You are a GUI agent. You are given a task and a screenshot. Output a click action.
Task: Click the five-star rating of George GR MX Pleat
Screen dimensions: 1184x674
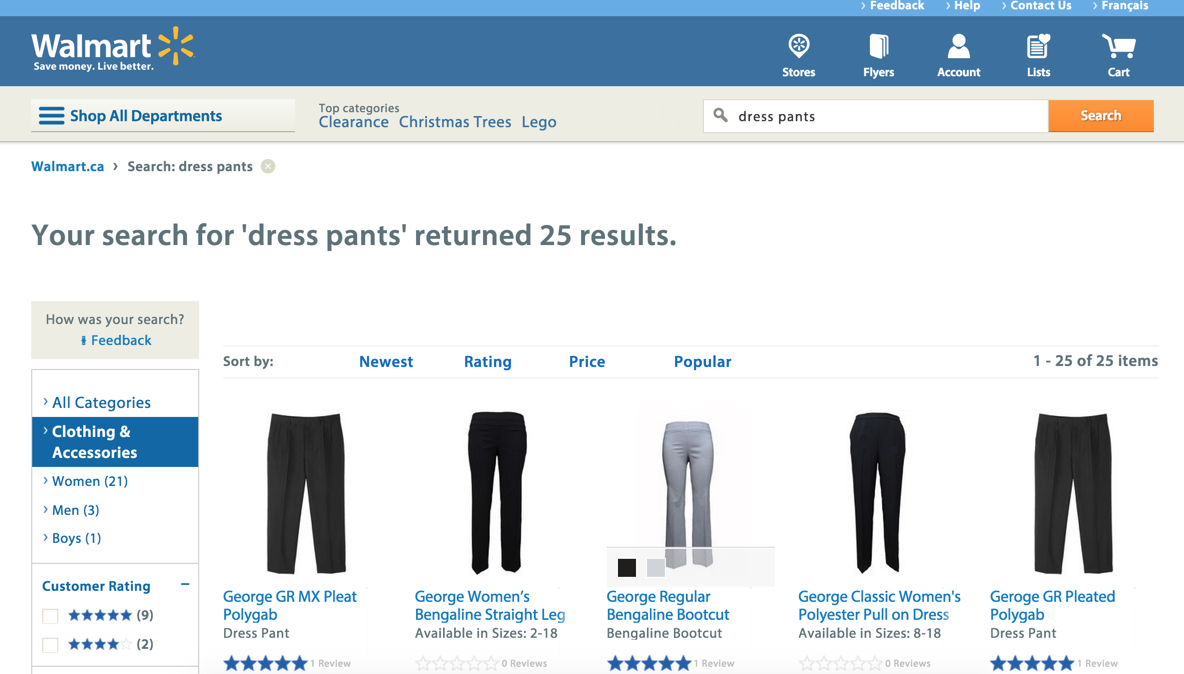[265, 663]
